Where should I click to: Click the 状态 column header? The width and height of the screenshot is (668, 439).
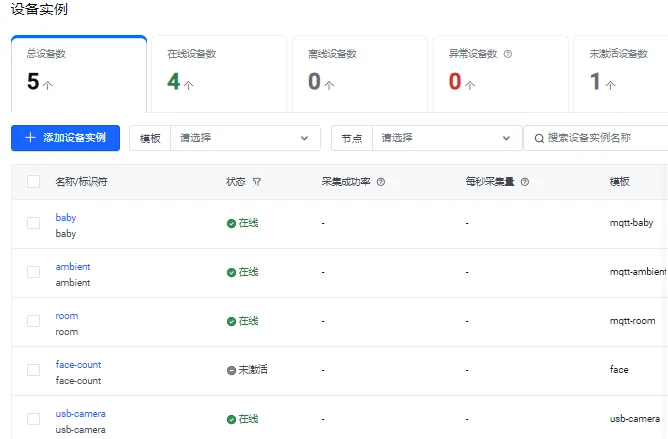[x=236, y=182]
